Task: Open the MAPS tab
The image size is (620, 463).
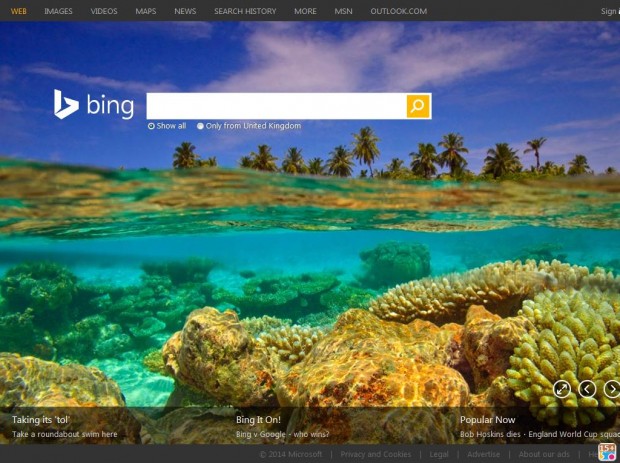Action: click(146, 11)
